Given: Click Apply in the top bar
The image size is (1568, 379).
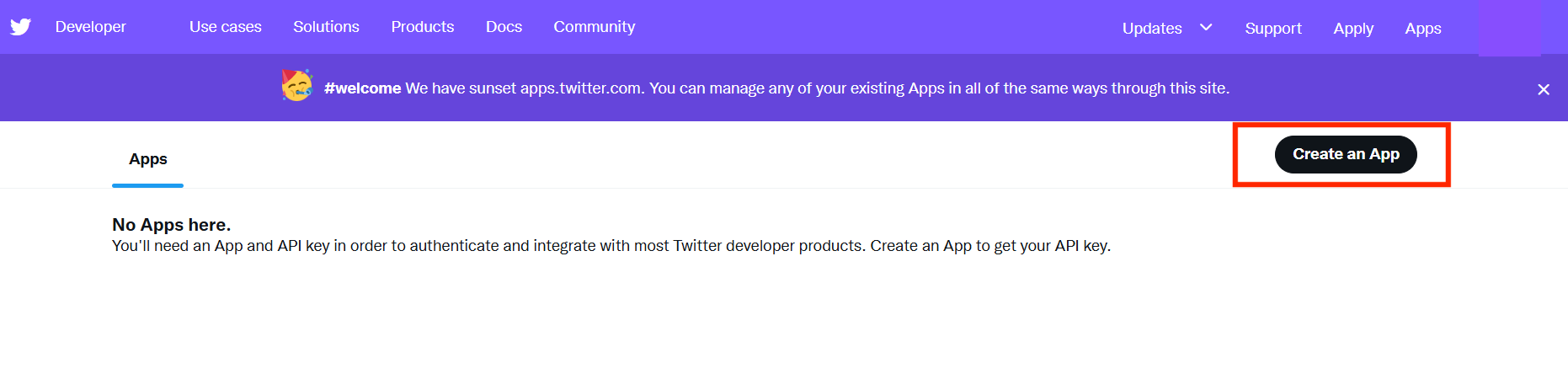Looking at the screenshot, I should [x=1352, y=29].
